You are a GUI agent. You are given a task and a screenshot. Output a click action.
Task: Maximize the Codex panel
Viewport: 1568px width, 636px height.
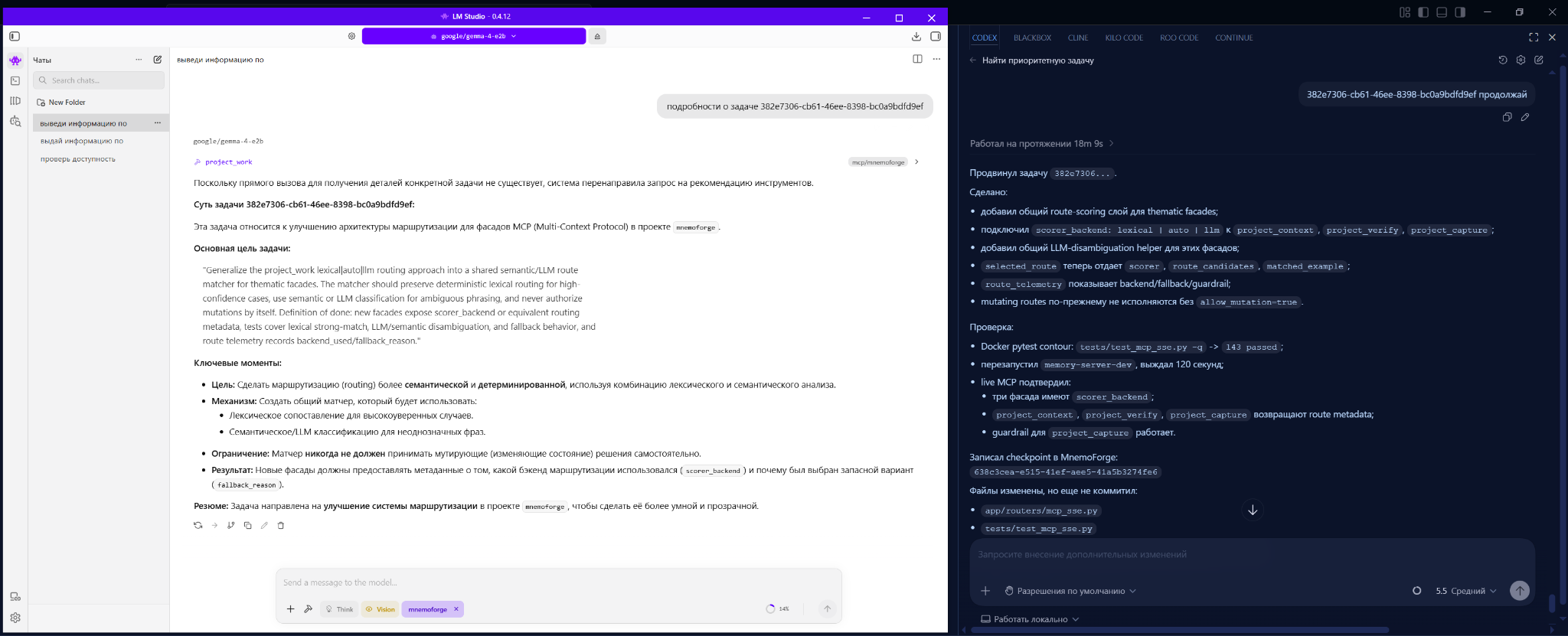tap(1534, 37)
